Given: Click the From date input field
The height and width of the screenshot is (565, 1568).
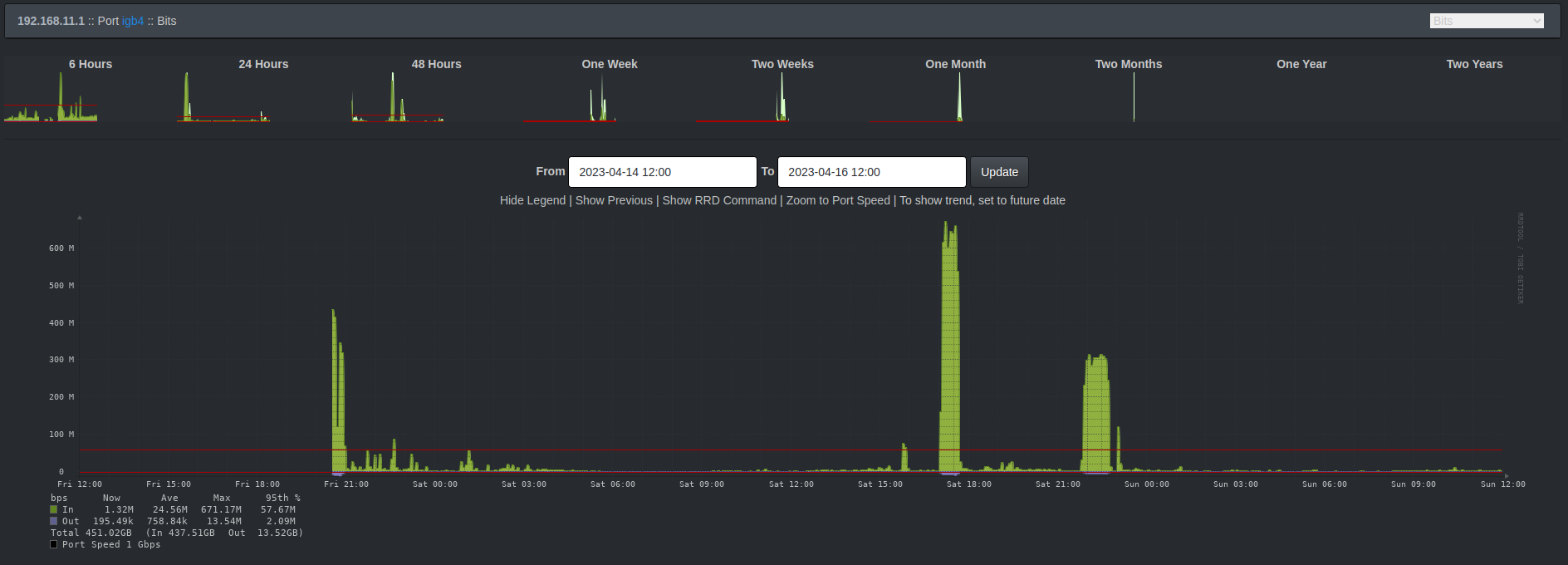Looking at the screenshot, I should pos(662,172).
